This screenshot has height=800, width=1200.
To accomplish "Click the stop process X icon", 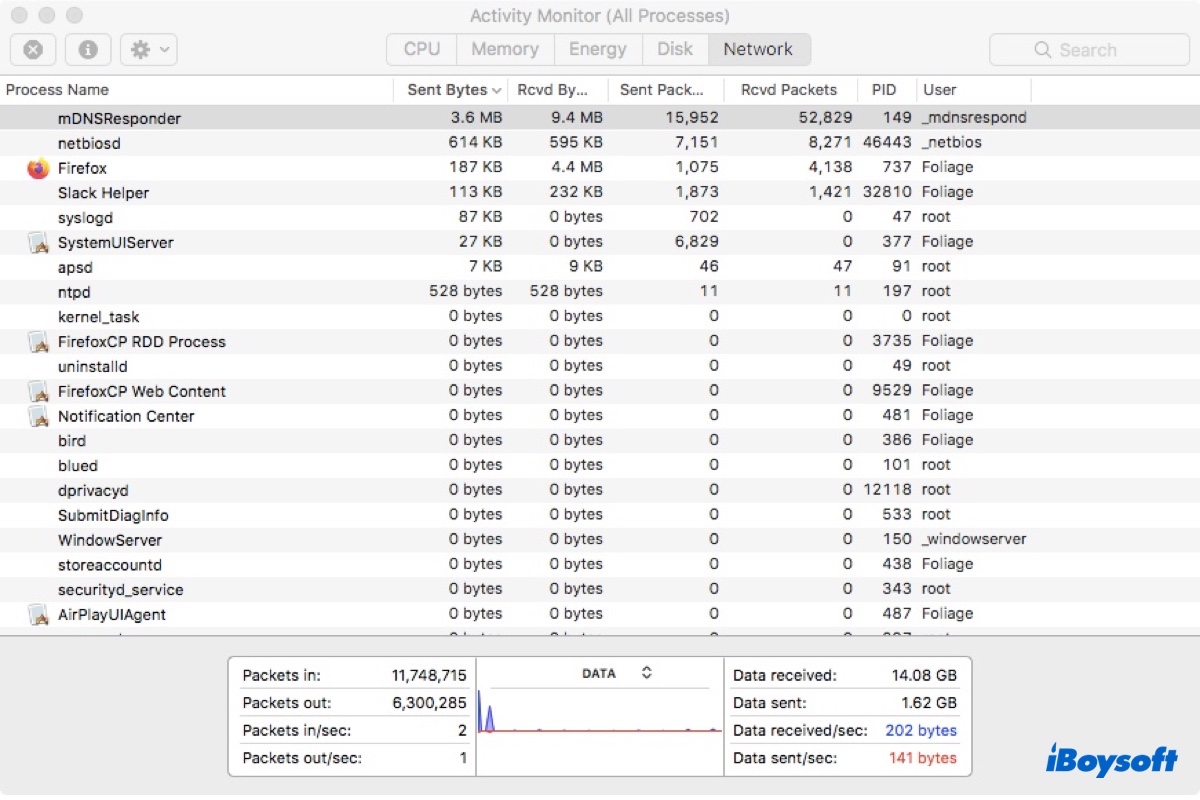I will (x=33, y=49).
